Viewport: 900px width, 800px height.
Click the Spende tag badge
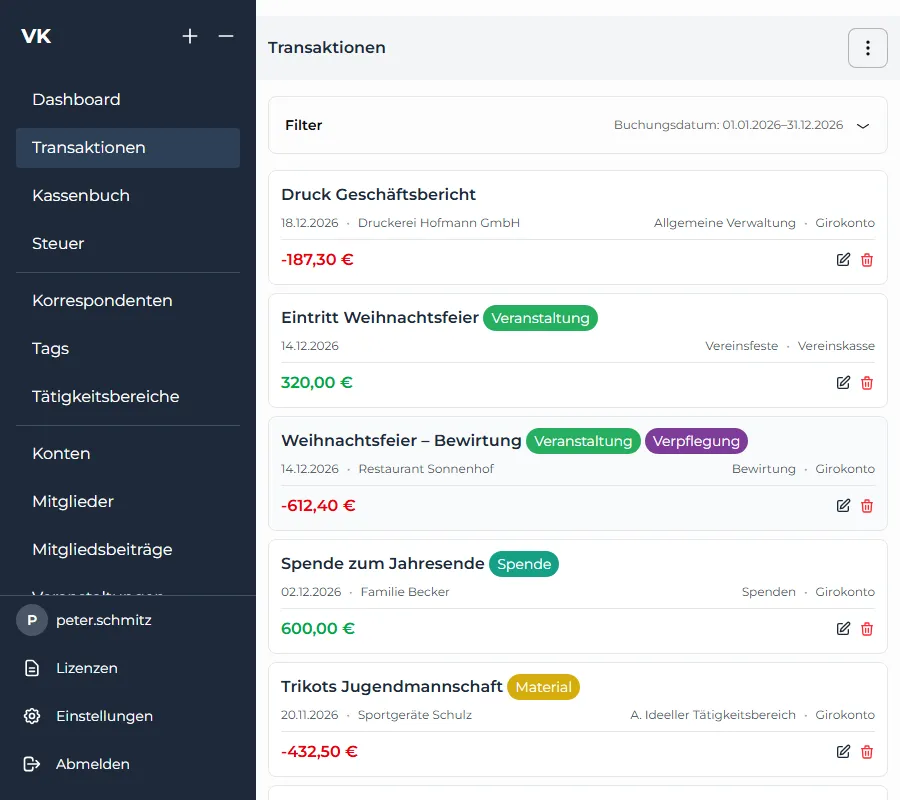524,564
